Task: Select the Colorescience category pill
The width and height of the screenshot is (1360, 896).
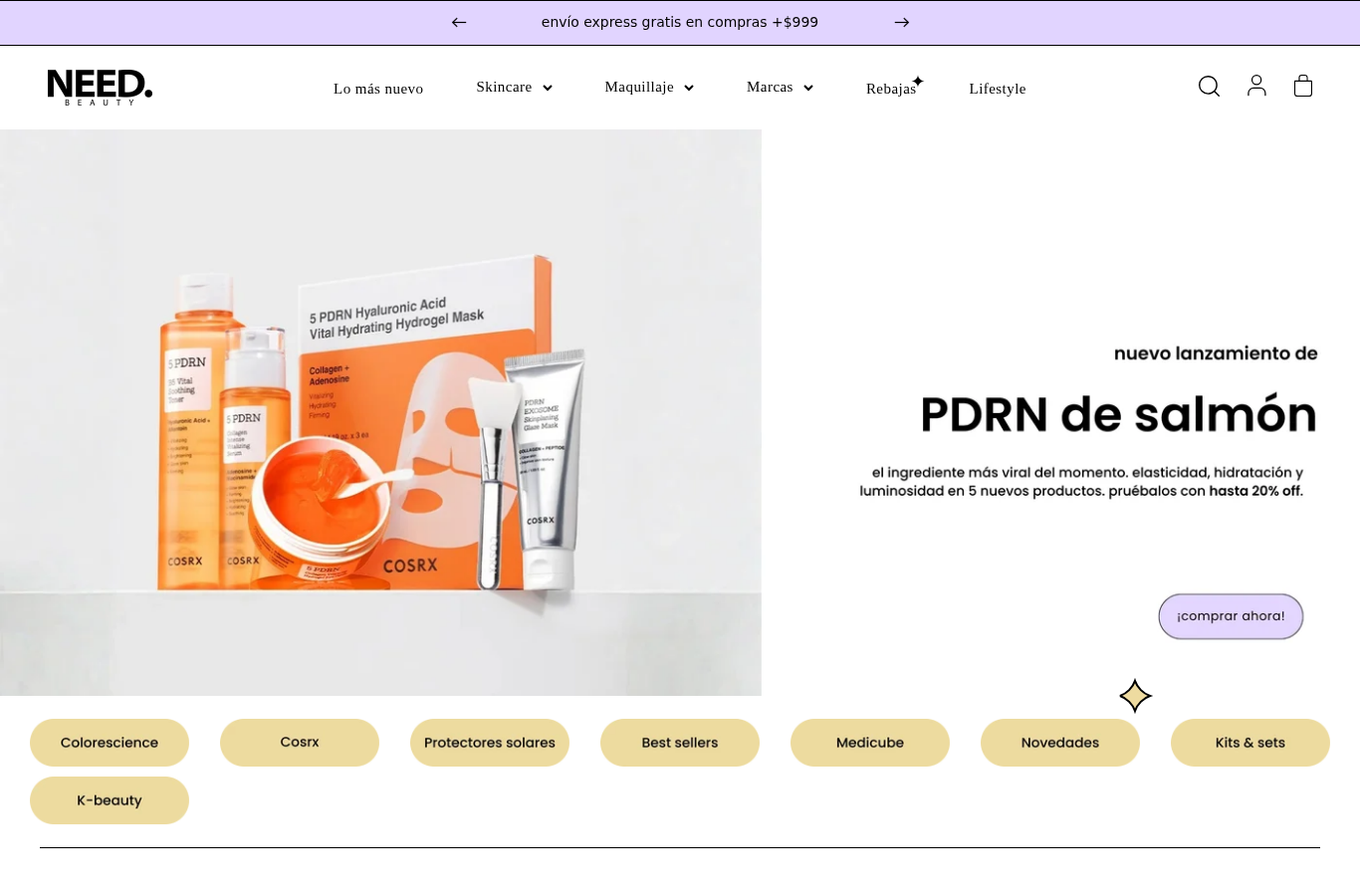Action: (x=110, y=743)
